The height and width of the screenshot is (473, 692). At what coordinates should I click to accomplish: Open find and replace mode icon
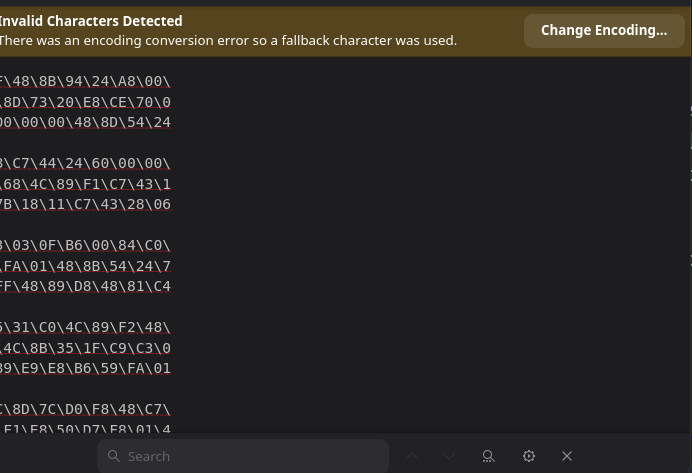pos(488,456)
